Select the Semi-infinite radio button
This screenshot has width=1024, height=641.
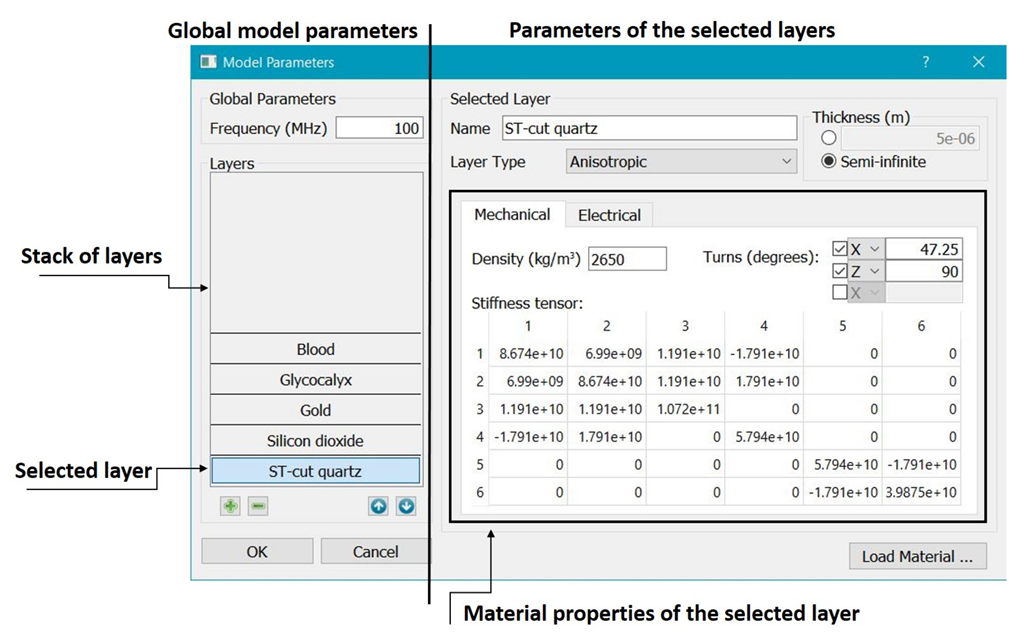(828, 161)
